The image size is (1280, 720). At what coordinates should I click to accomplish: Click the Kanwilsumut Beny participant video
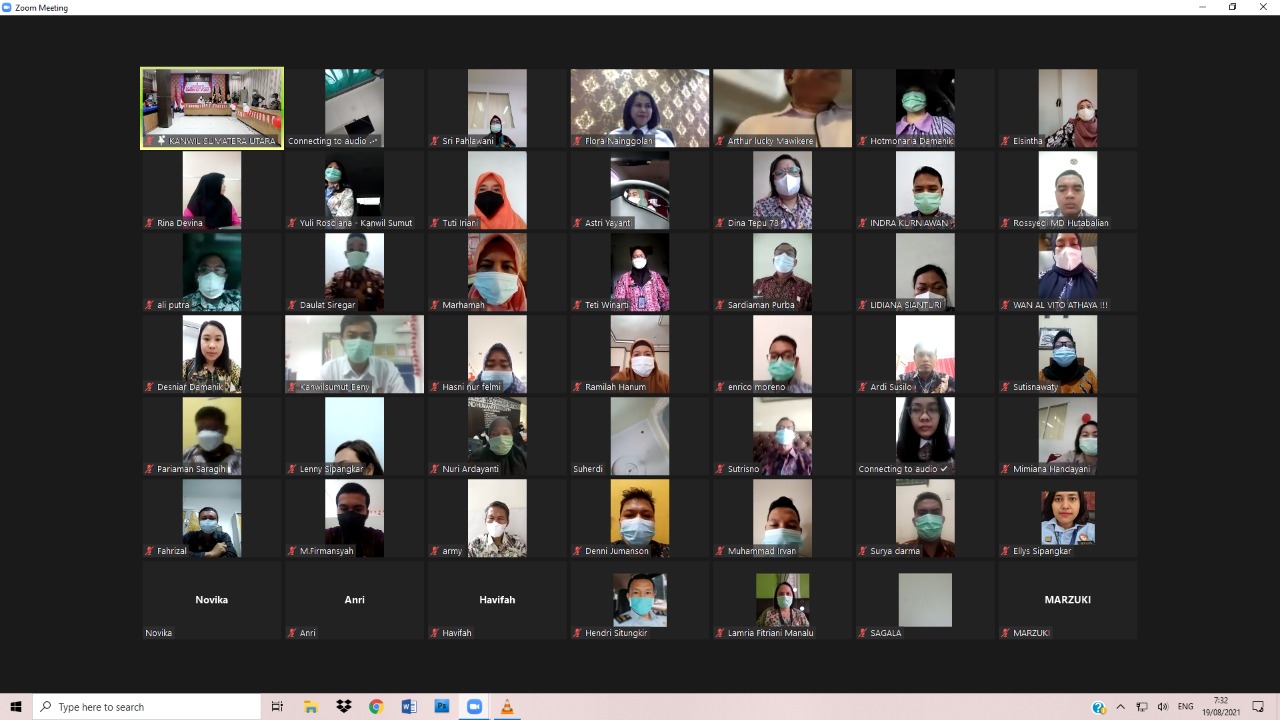(354, 354)
